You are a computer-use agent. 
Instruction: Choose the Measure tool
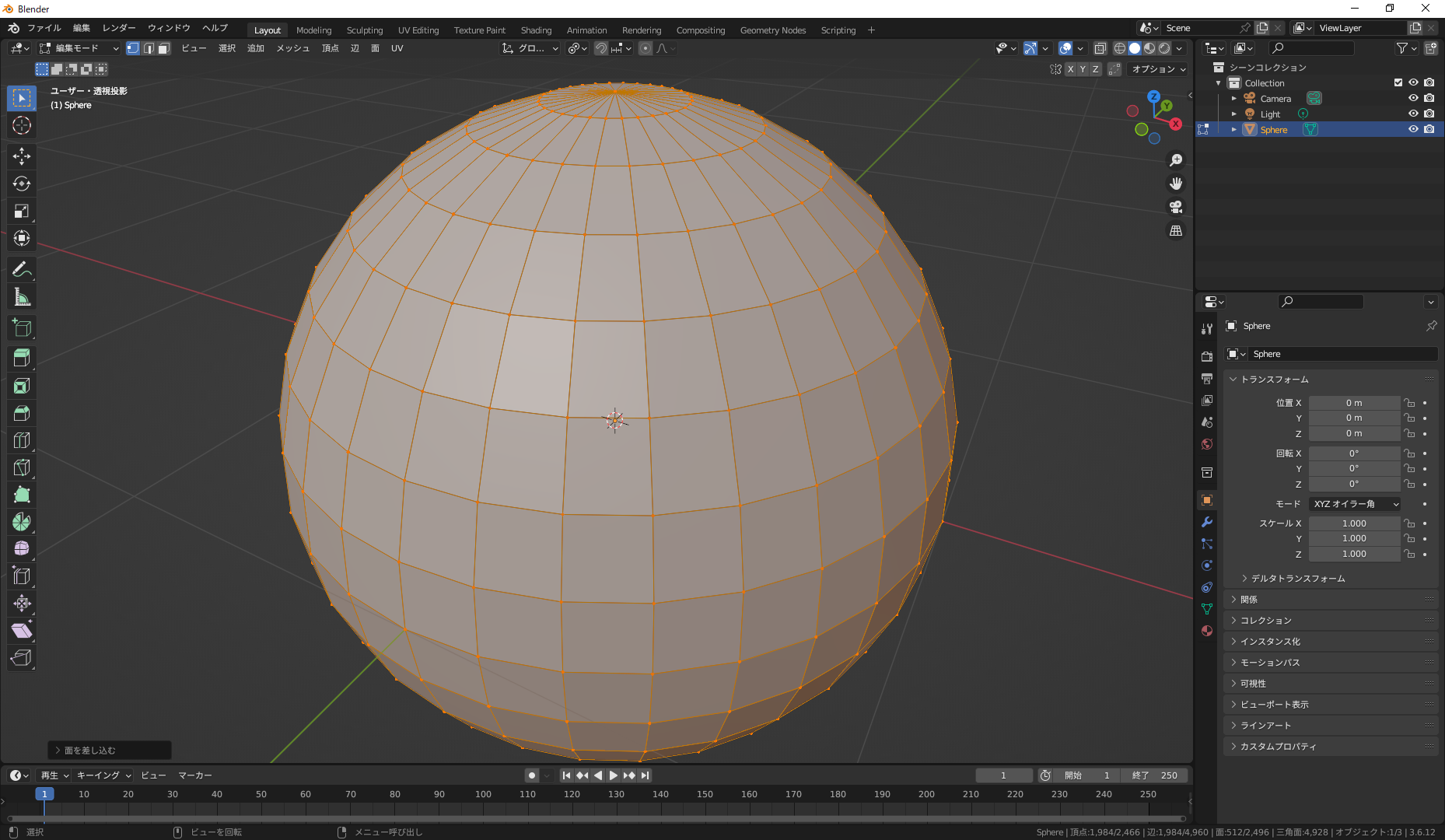click(x=22, y=297)
